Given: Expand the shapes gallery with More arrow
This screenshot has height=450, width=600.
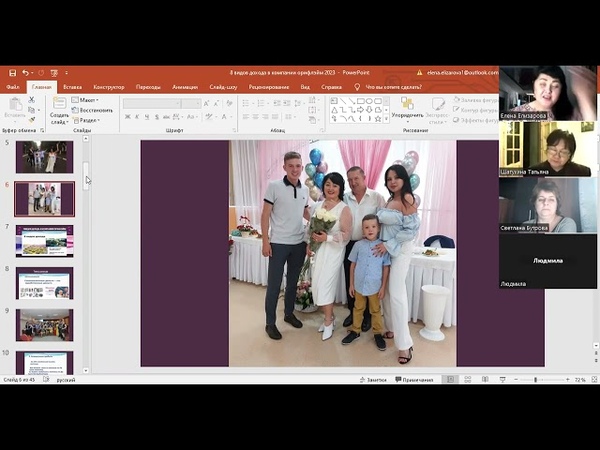Looking at the screenshot, I should (386, 119).
